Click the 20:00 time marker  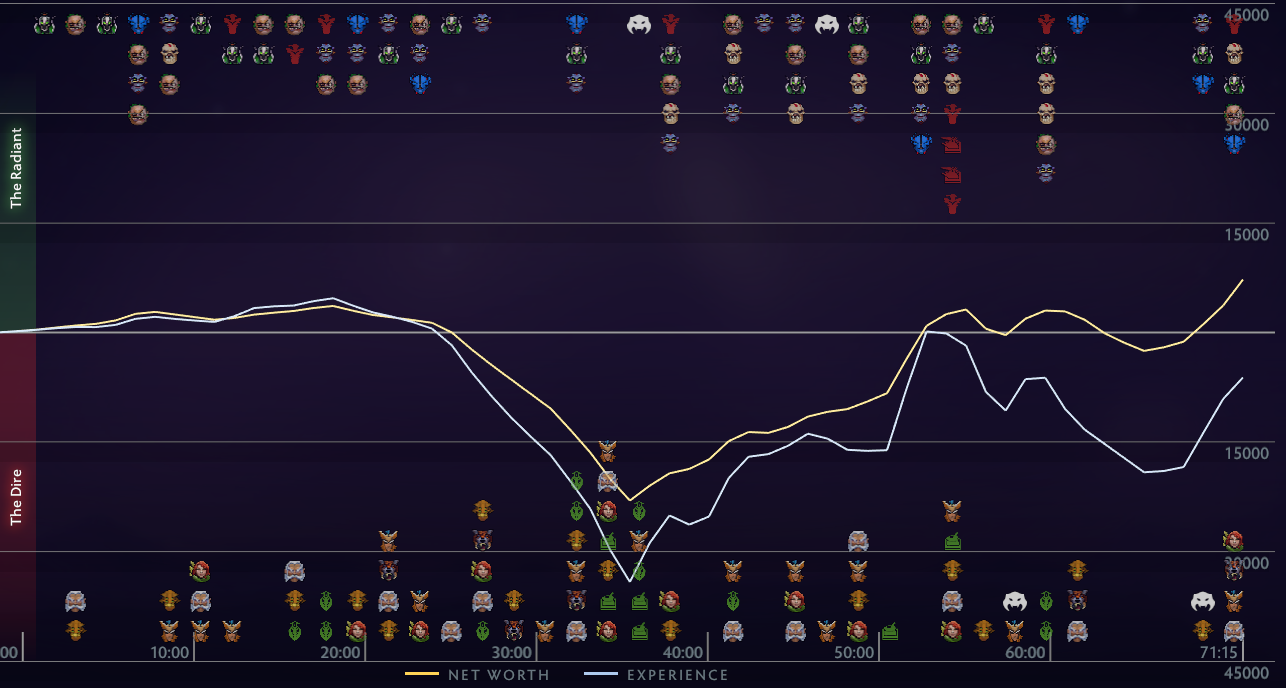pyautogui.click(x=341, y=653)
